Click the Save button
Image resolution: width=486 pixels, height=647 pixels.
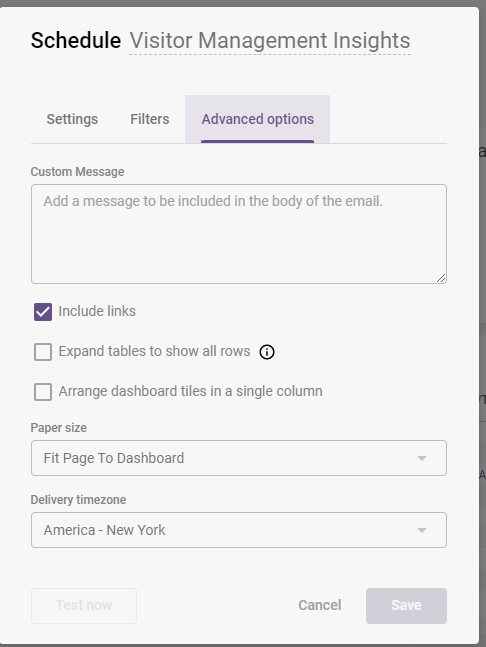click(406, 605)
